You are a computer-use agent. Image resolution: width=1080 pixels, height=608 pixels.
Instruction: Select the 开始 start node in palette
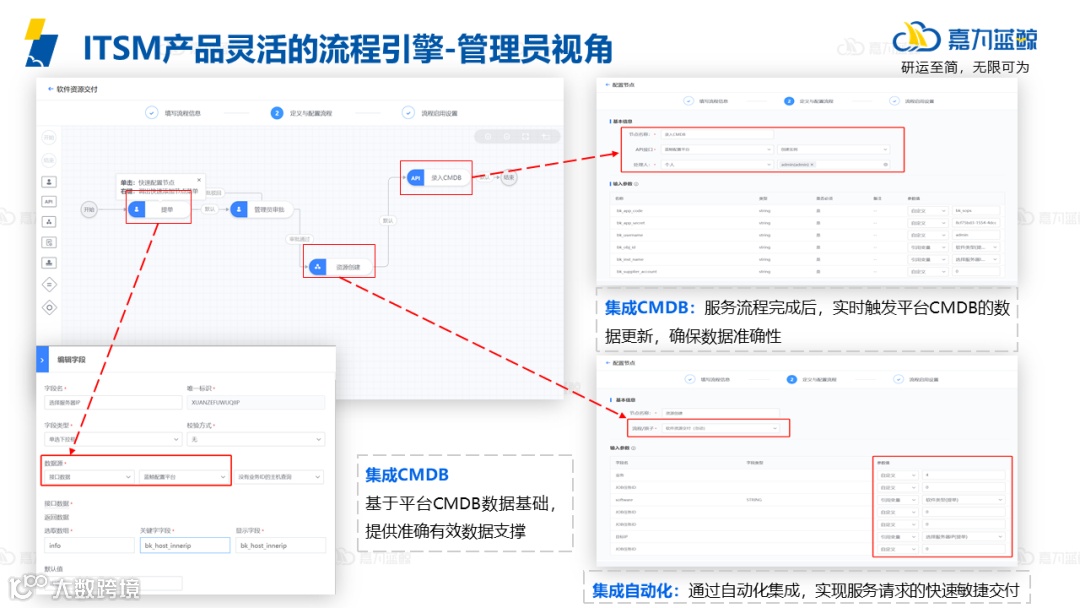(49, 138)
